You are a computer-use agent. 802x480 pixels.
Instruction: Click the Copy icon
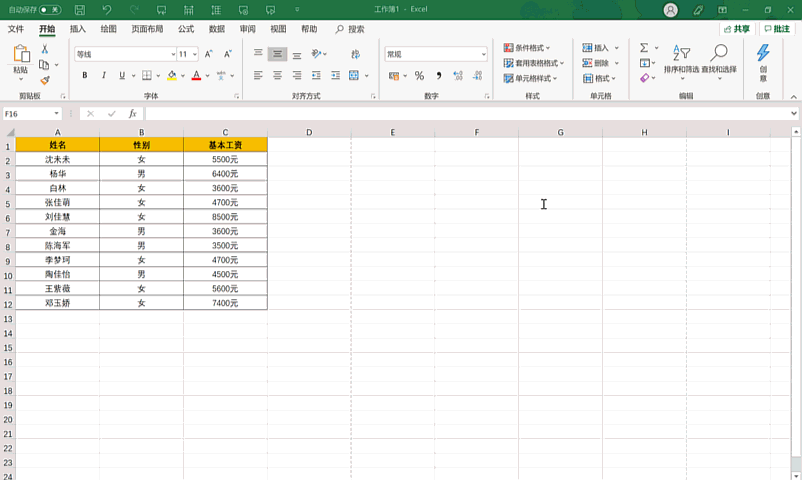[44, 65]
